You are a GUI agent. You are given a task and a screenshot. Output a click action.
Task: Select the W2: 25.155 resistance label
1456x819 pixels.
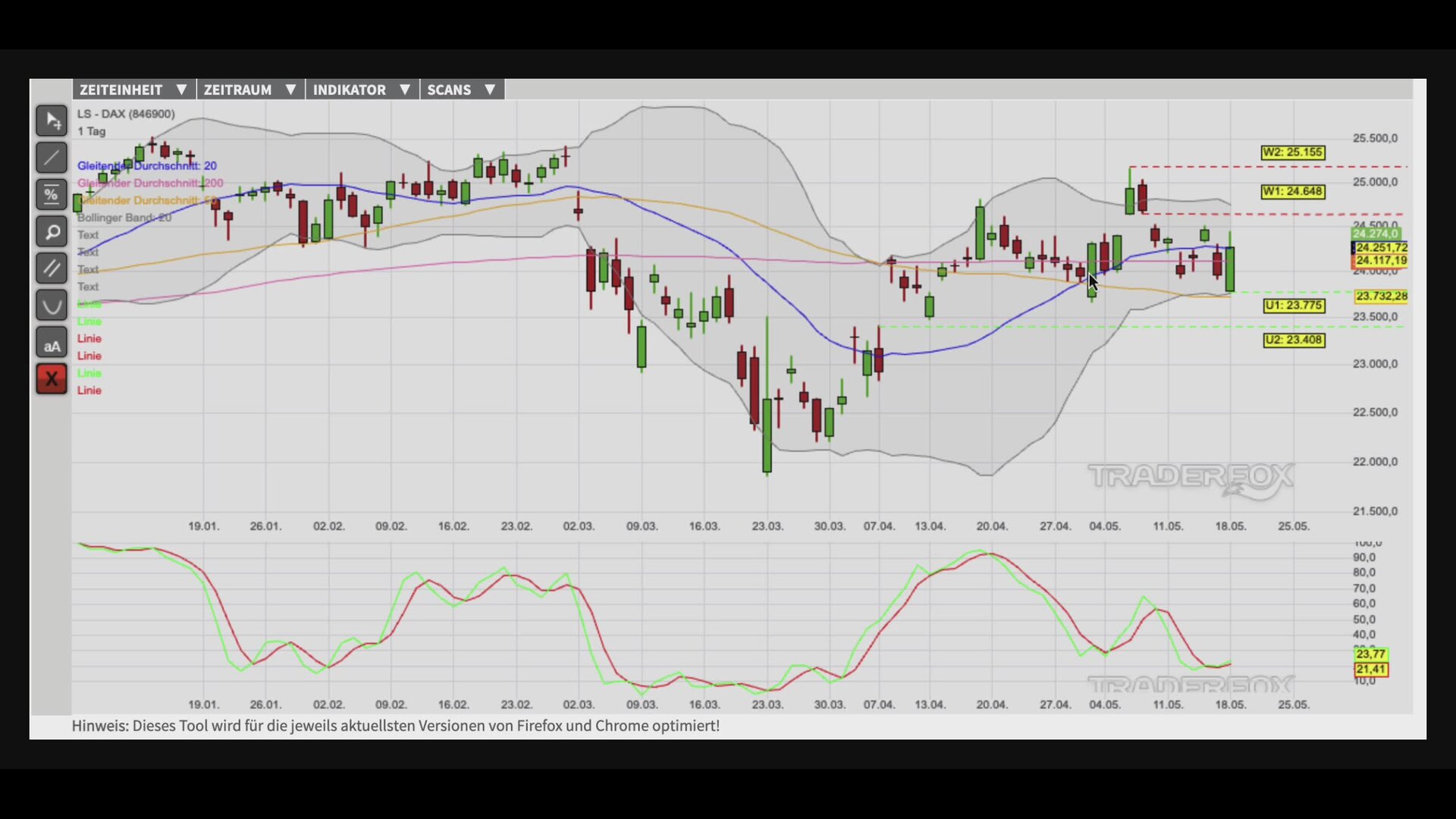coord(1293,152)
